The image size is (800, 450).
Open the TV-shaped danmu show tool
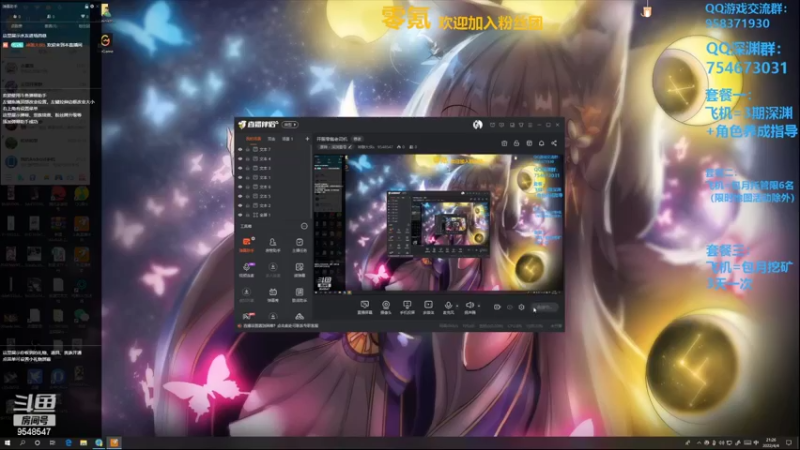[273, 294]
